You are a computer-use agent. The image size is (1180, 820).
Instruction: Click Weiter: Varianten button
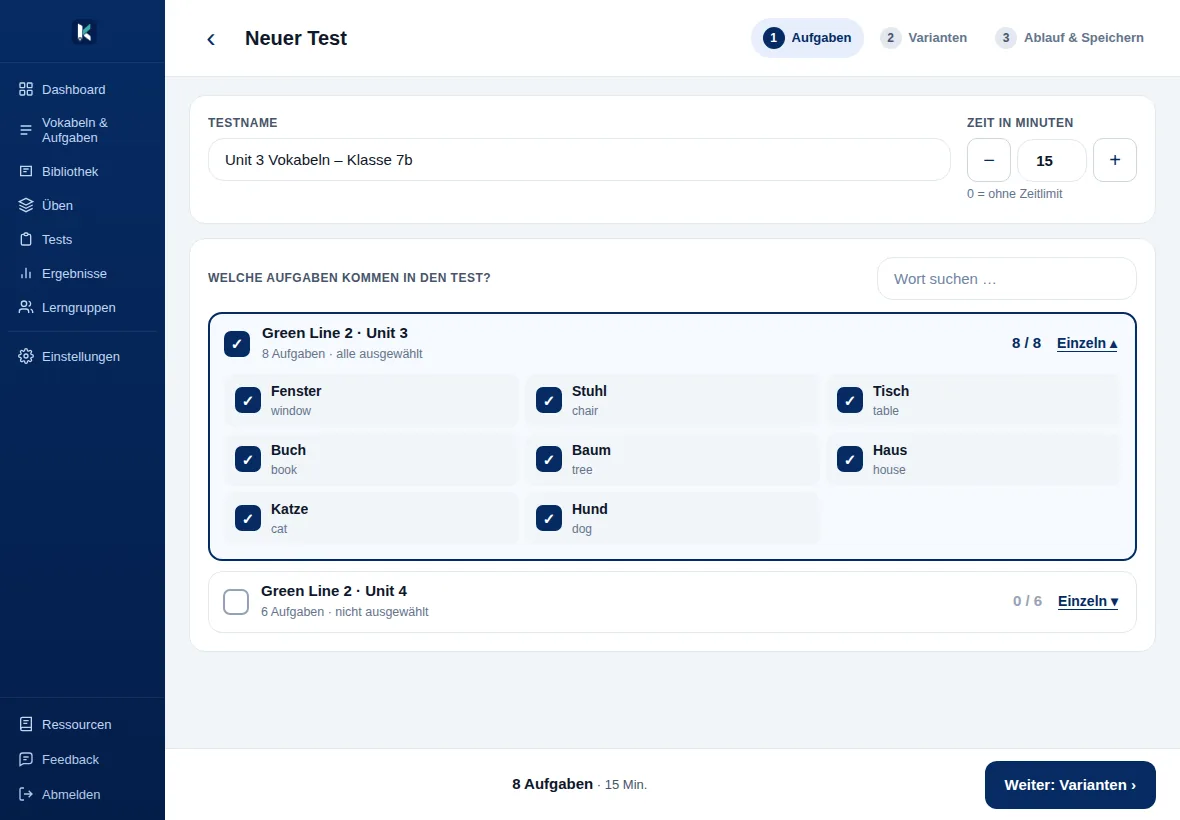click(1069, 785)
